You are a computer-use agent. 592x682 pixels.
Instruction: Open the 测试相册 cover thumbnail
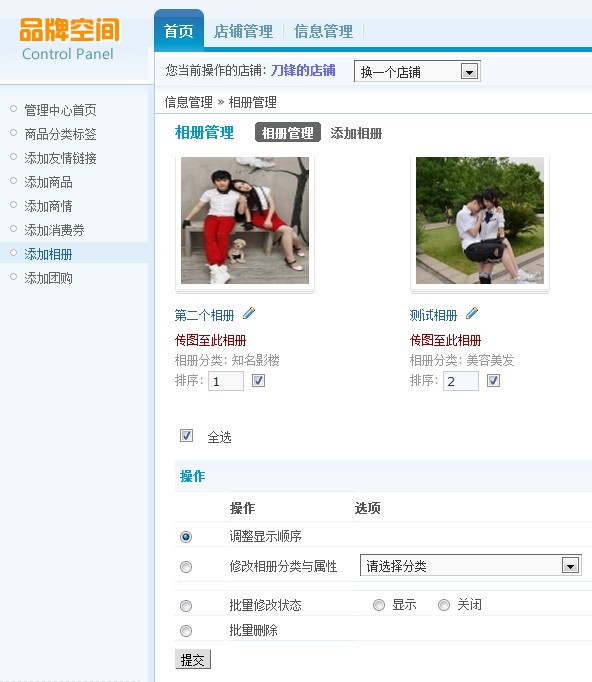(x=480, y=221)
